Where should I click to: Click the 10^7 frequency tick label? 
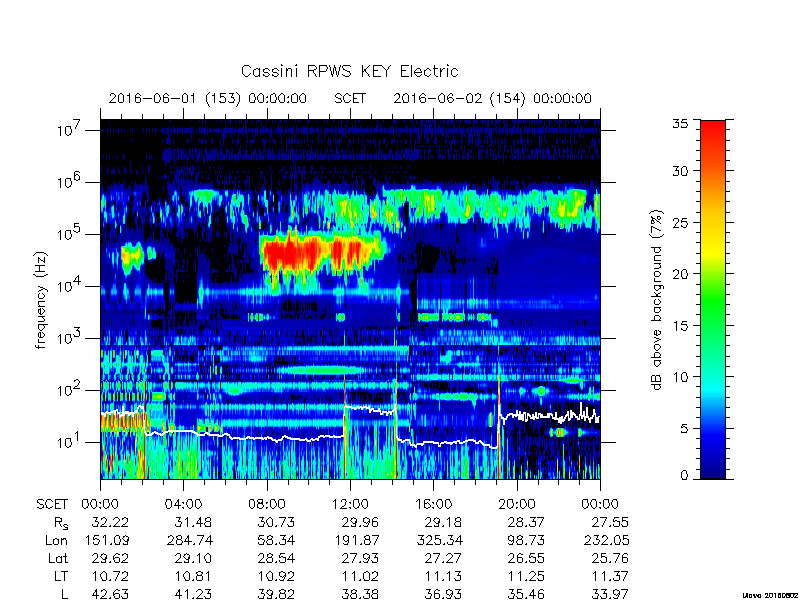(67, 129)
